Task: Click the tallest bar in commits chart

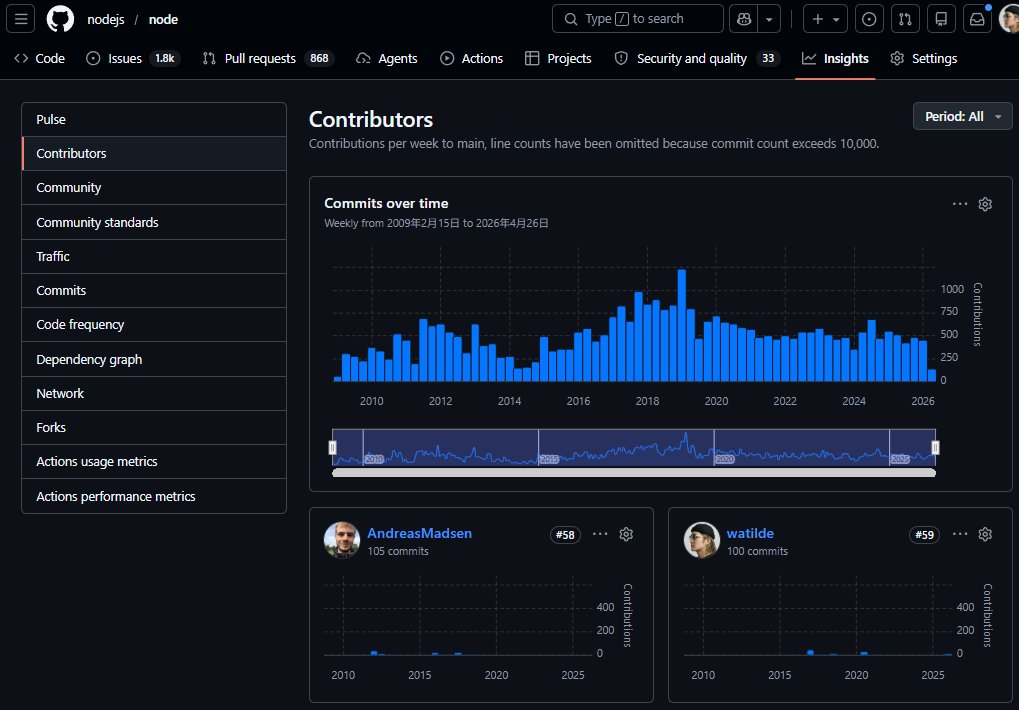Action: 682,325
